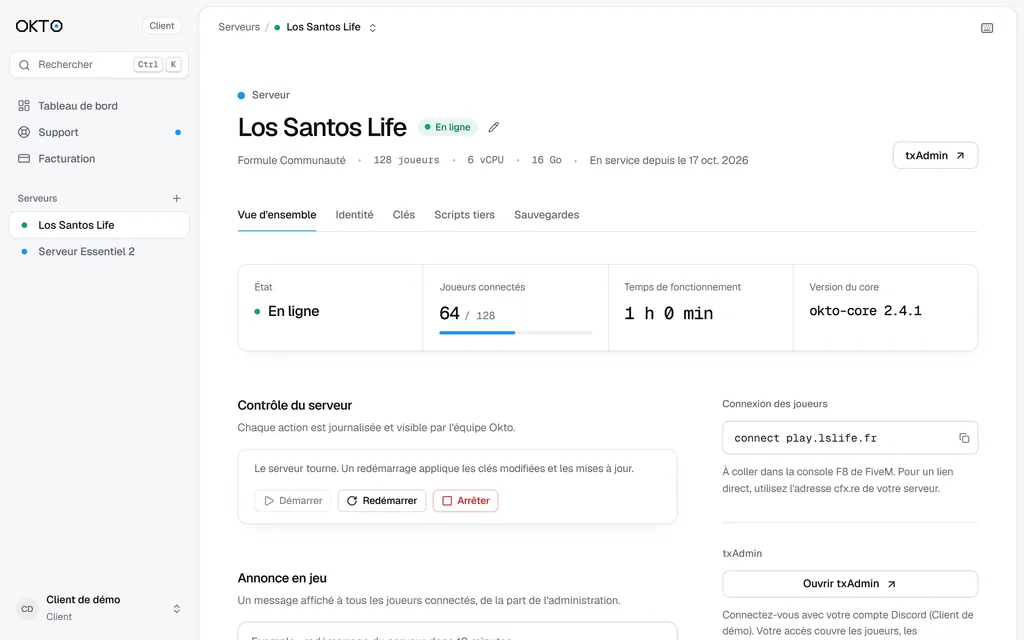Image resolution: width=1024 pixels, height=640 pixels.
Task: Click the Contrôle du serveur heading
Action: click(x=295, y=406)
